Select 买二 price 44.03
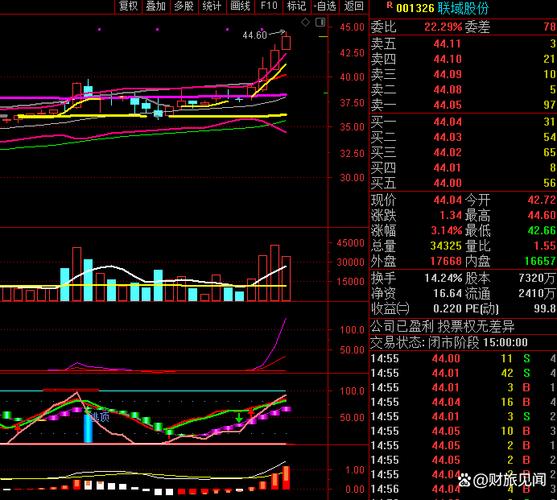This screenshot has height=500, width=557. (x=447, y=137)
